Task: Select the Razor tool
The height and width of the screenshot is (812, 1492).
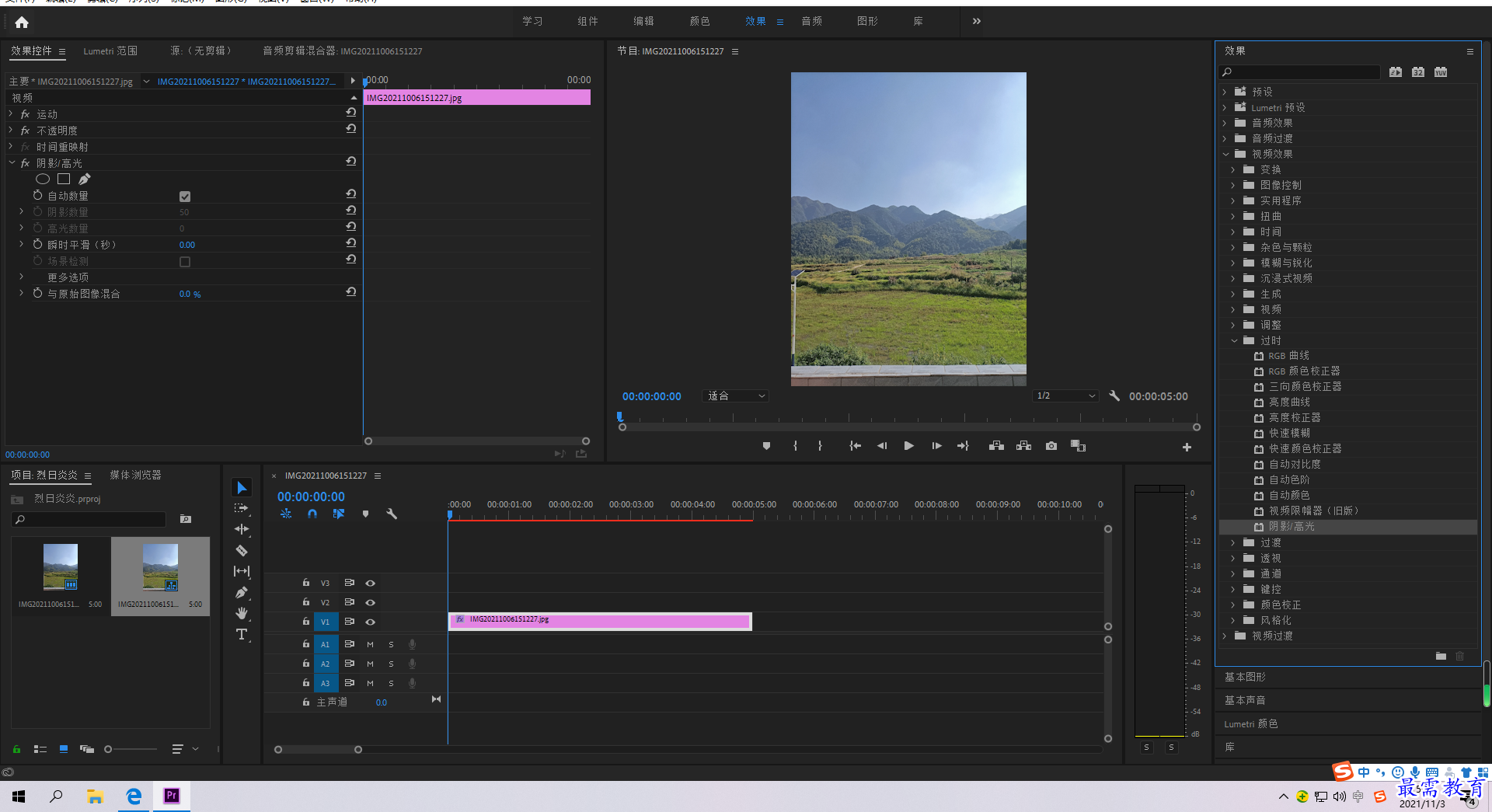Action: pos(242,550)
